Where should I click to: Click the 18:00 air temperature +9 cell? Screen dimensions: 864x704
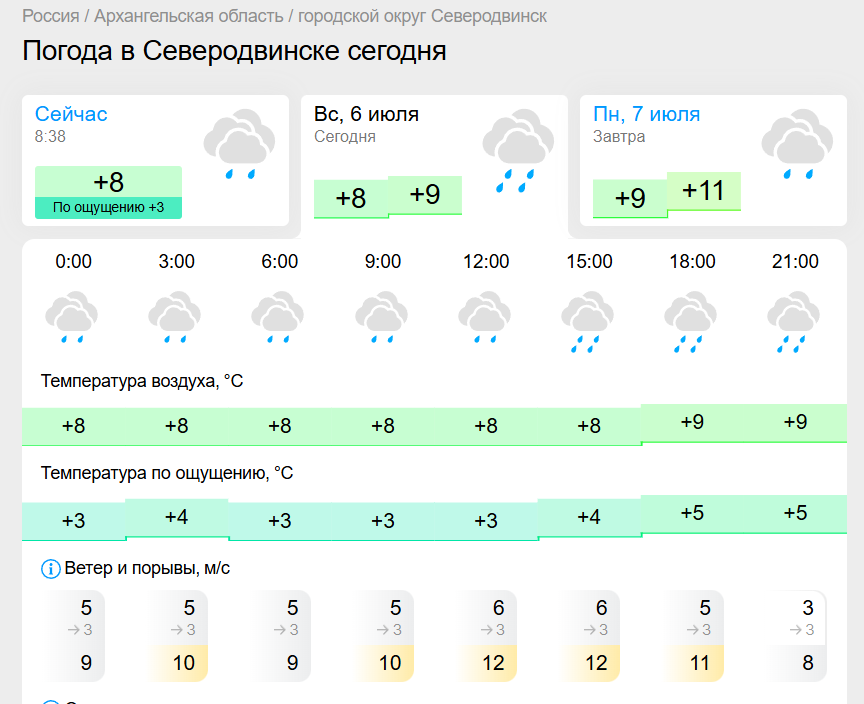tap(692, 423)
